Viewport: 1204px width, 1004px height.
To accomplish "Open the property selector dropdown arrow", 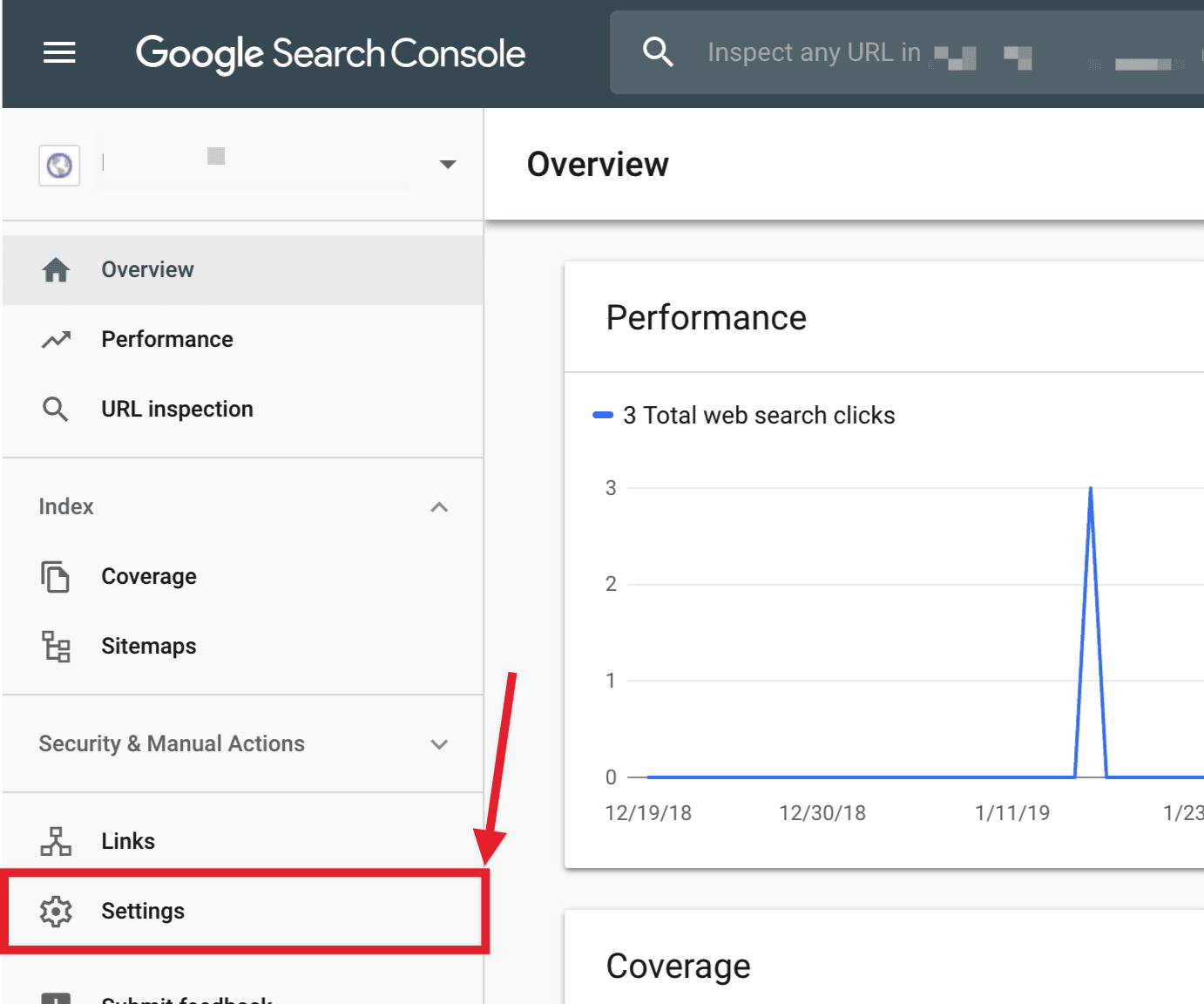I will point(448,164).
